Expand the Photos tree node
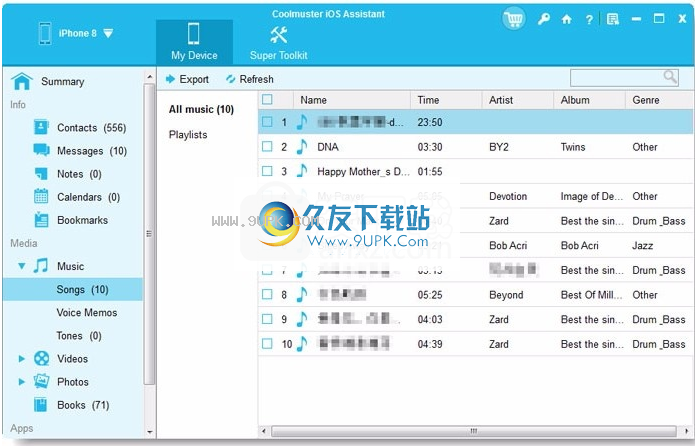Viewport: 695px width, 448px height. [21, 382]
